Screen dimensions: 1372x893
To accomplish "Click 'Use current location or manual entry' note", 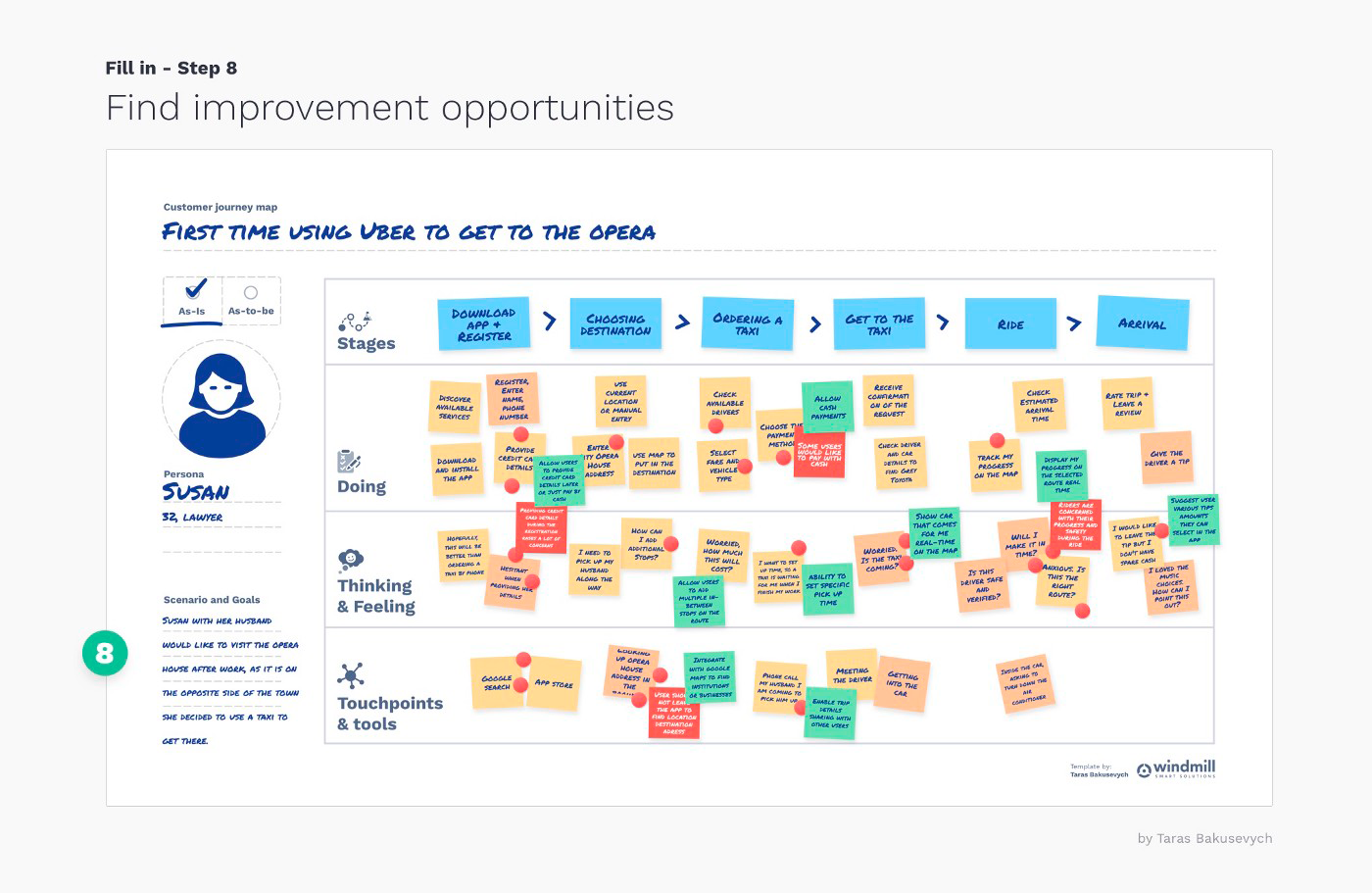I will (620, 401).
